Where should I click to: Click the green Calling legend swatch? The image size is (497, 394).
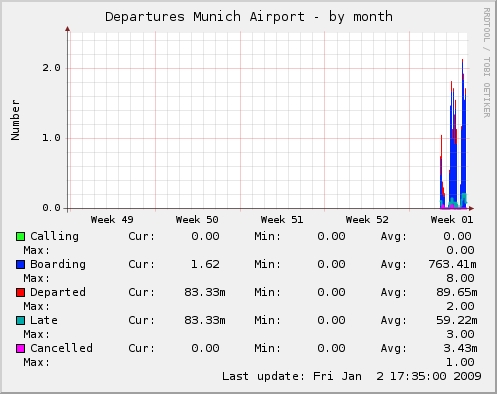(x=20, y=236)
